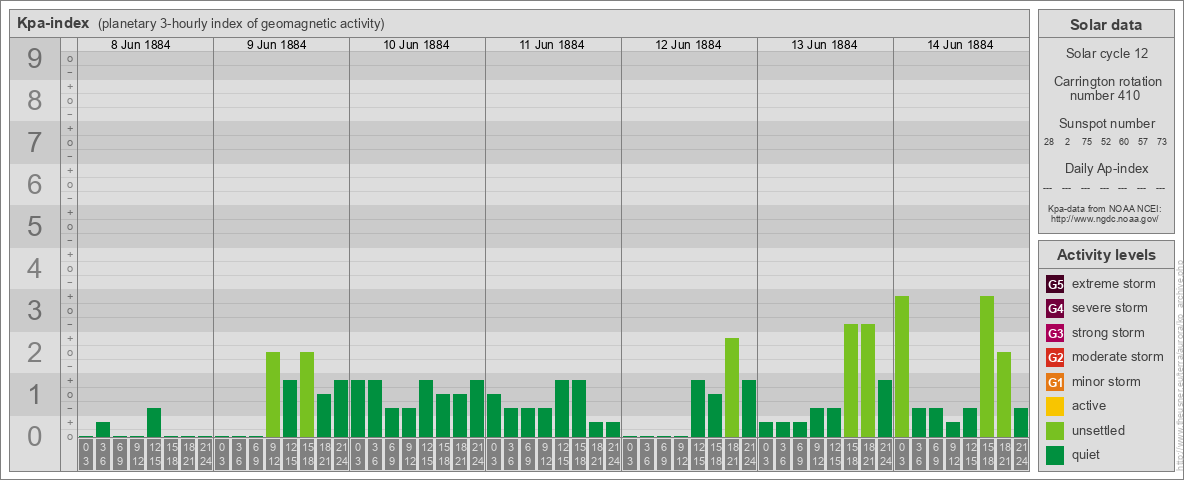Click the G5 extreme storm icon

1055,285
